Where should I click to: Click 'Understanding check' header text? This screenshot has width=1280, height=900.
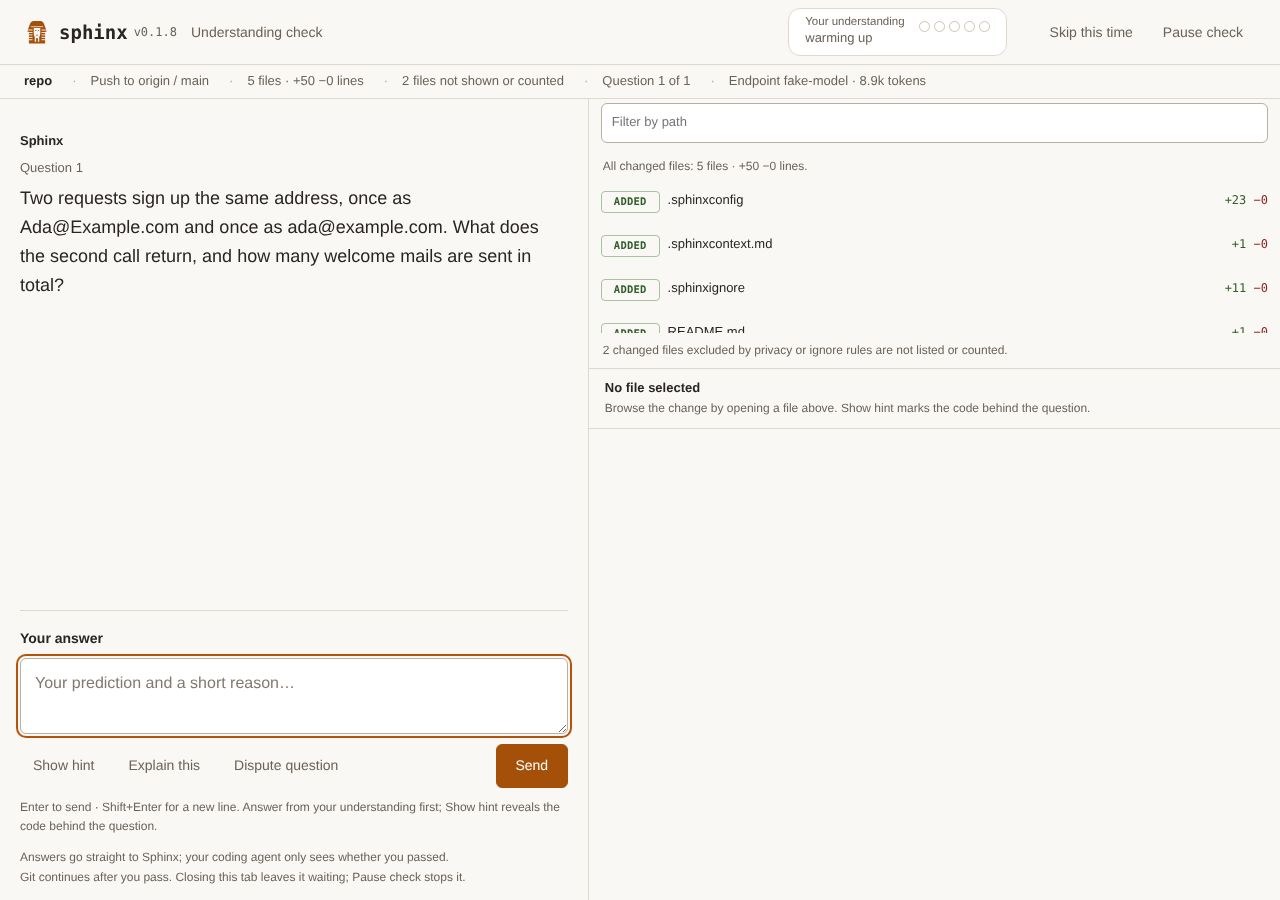257,32
